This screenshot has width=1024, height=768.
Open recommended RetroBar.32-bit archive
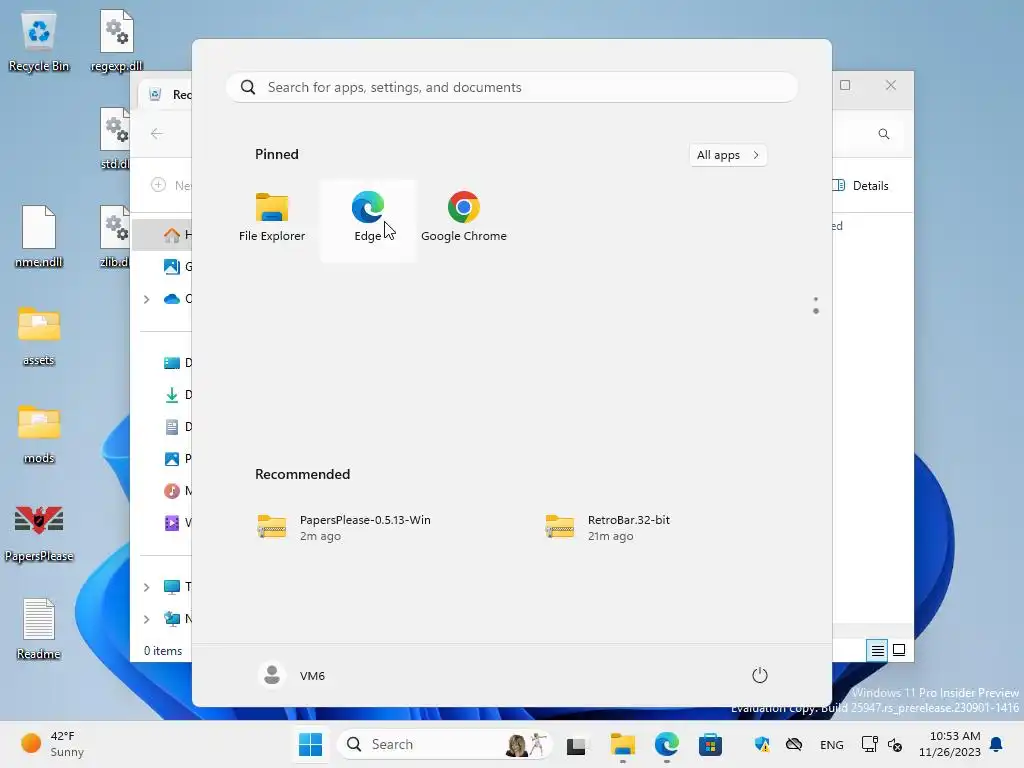pos(608,527)
